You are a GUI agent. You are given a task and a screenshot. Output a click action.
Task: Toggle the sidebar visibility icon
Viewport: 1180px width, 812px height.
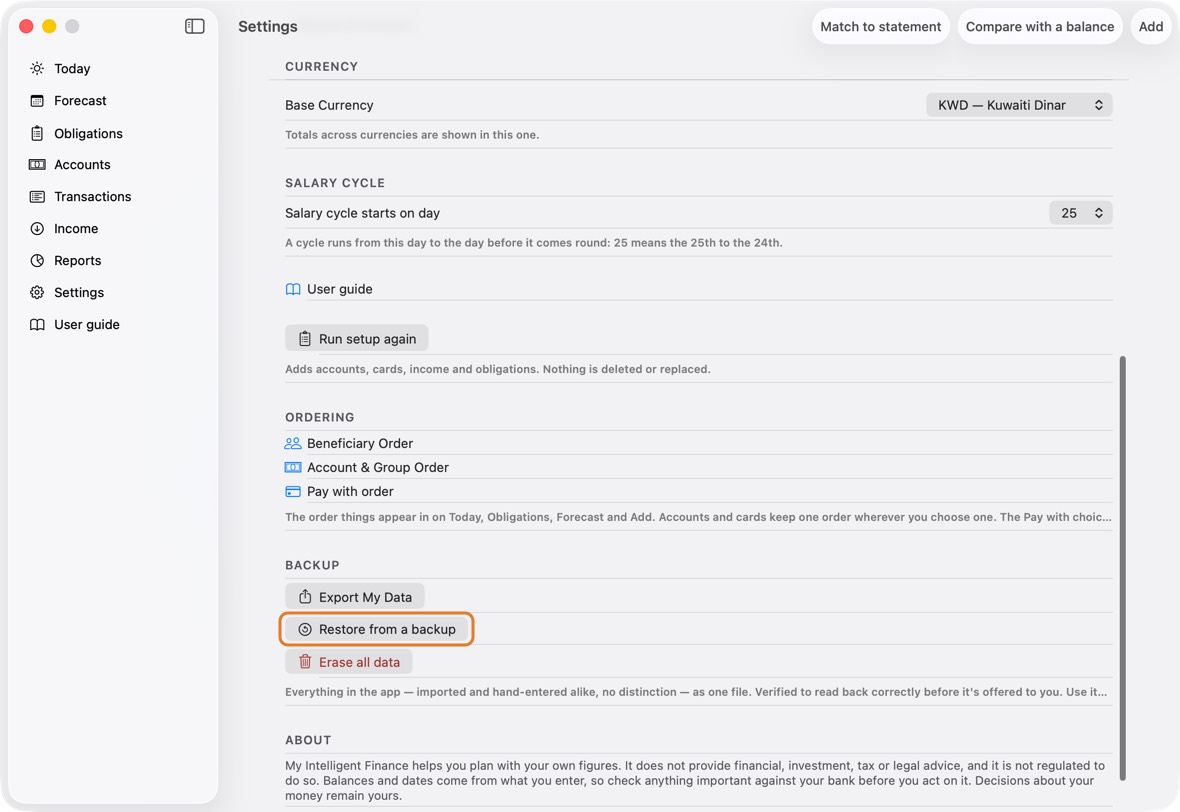point(194,26)
